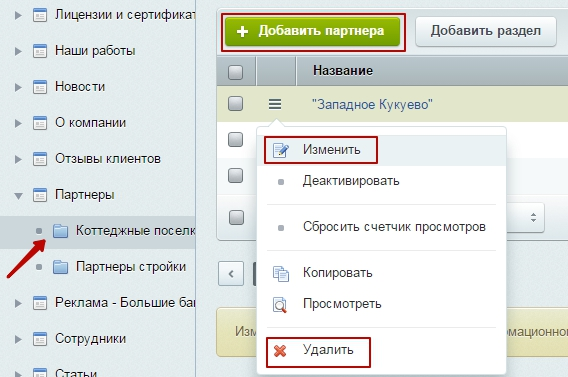Image resolution: width=568 pixels, height=377 pixels.
Task: Sort by the Название column header
Action: coord(343,71)
